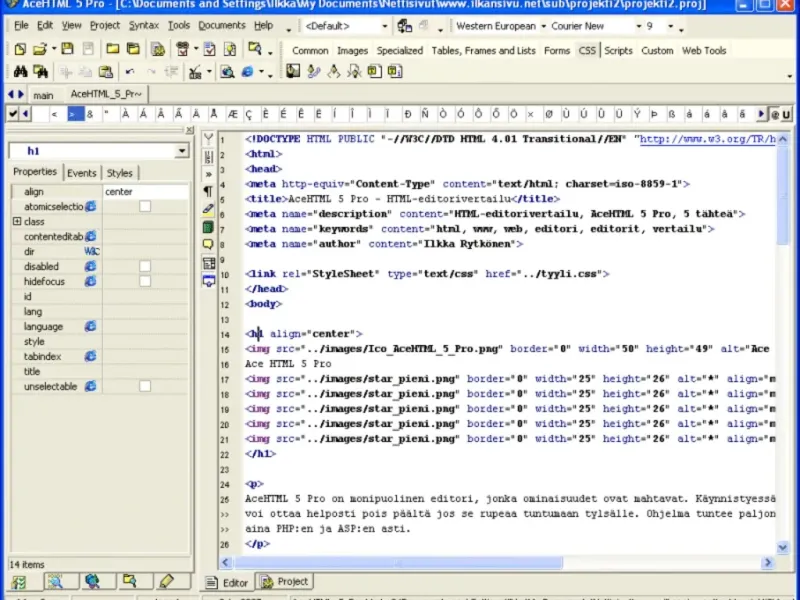Click the Undo arrow icon

[x=130, y=72]
